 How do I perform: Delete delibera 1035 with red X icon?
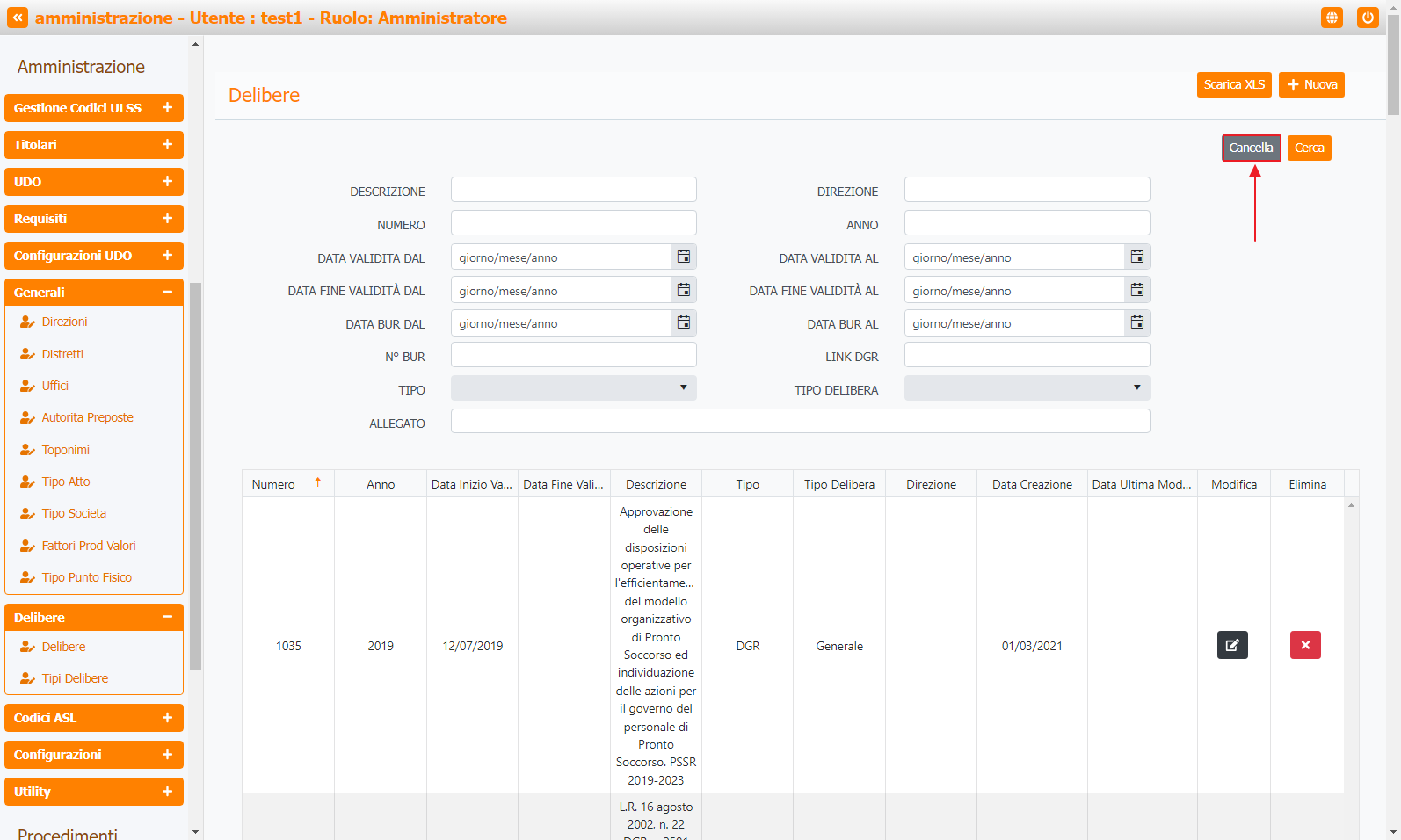tap(1305, 645)
